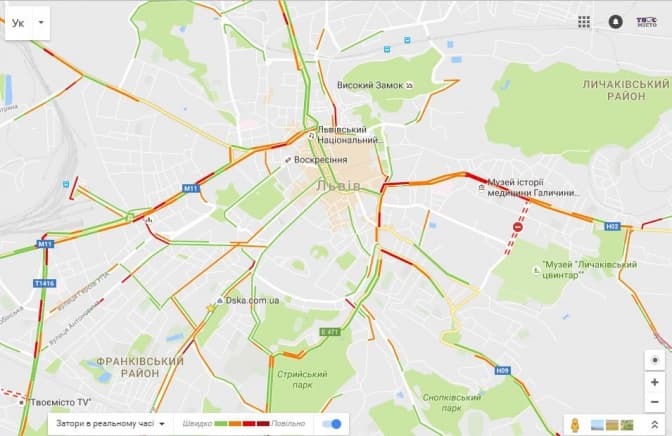Center map on my location
The height and width of the screenshot is (436, 672).
[x=654, y=361]
